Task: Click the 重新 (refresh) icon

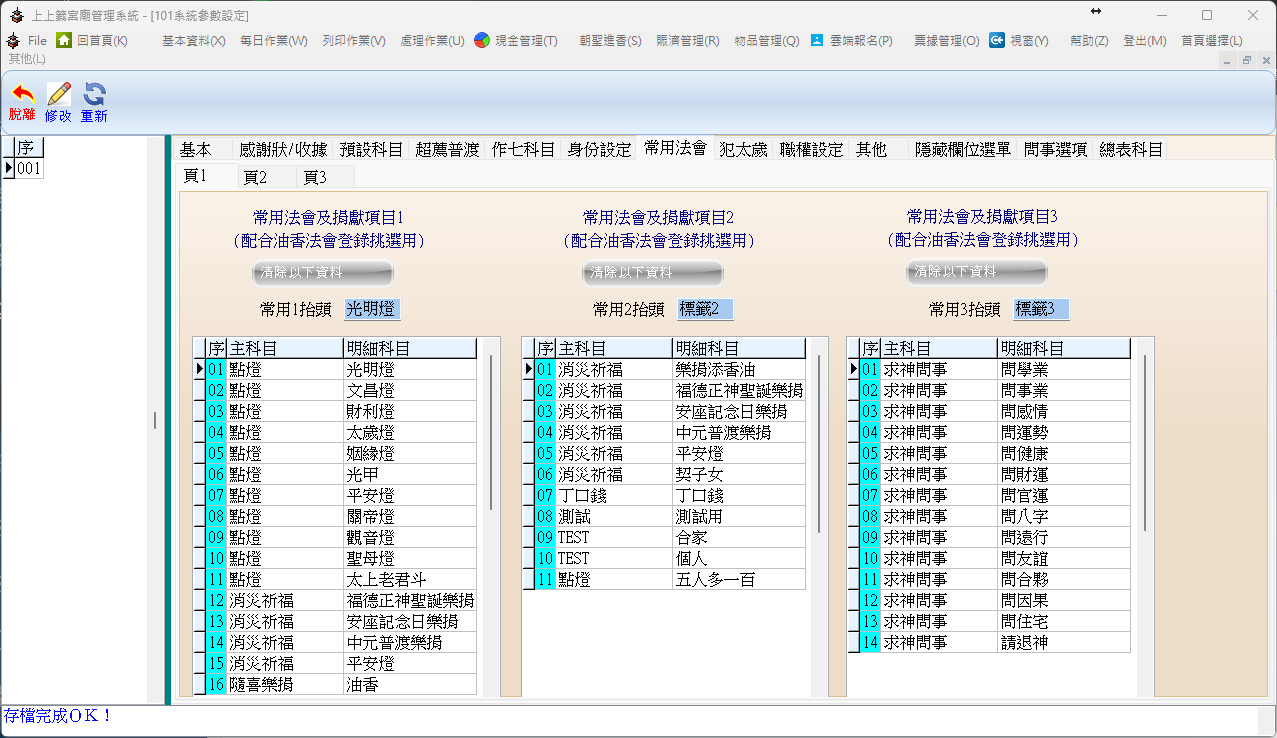Action: 94,95
